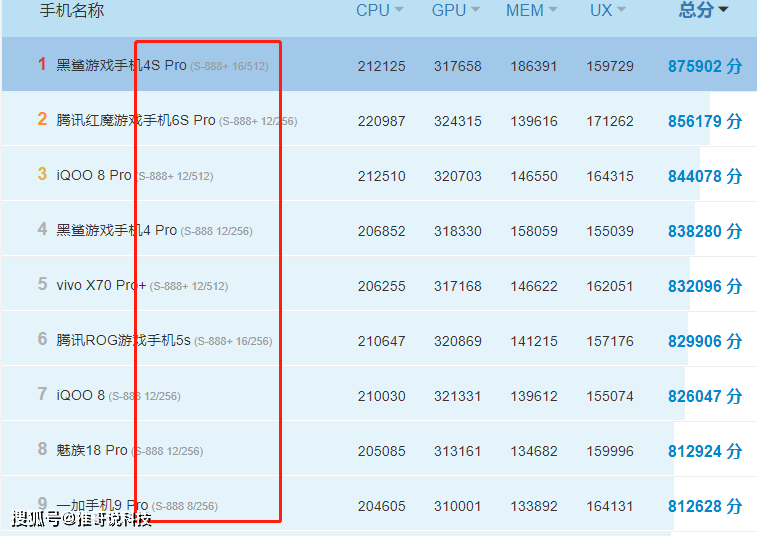The width and height of the screenshot is (757, 536).
Task: Select total score 812628 分
Action: pyautogui.click(x=705, y=507)
